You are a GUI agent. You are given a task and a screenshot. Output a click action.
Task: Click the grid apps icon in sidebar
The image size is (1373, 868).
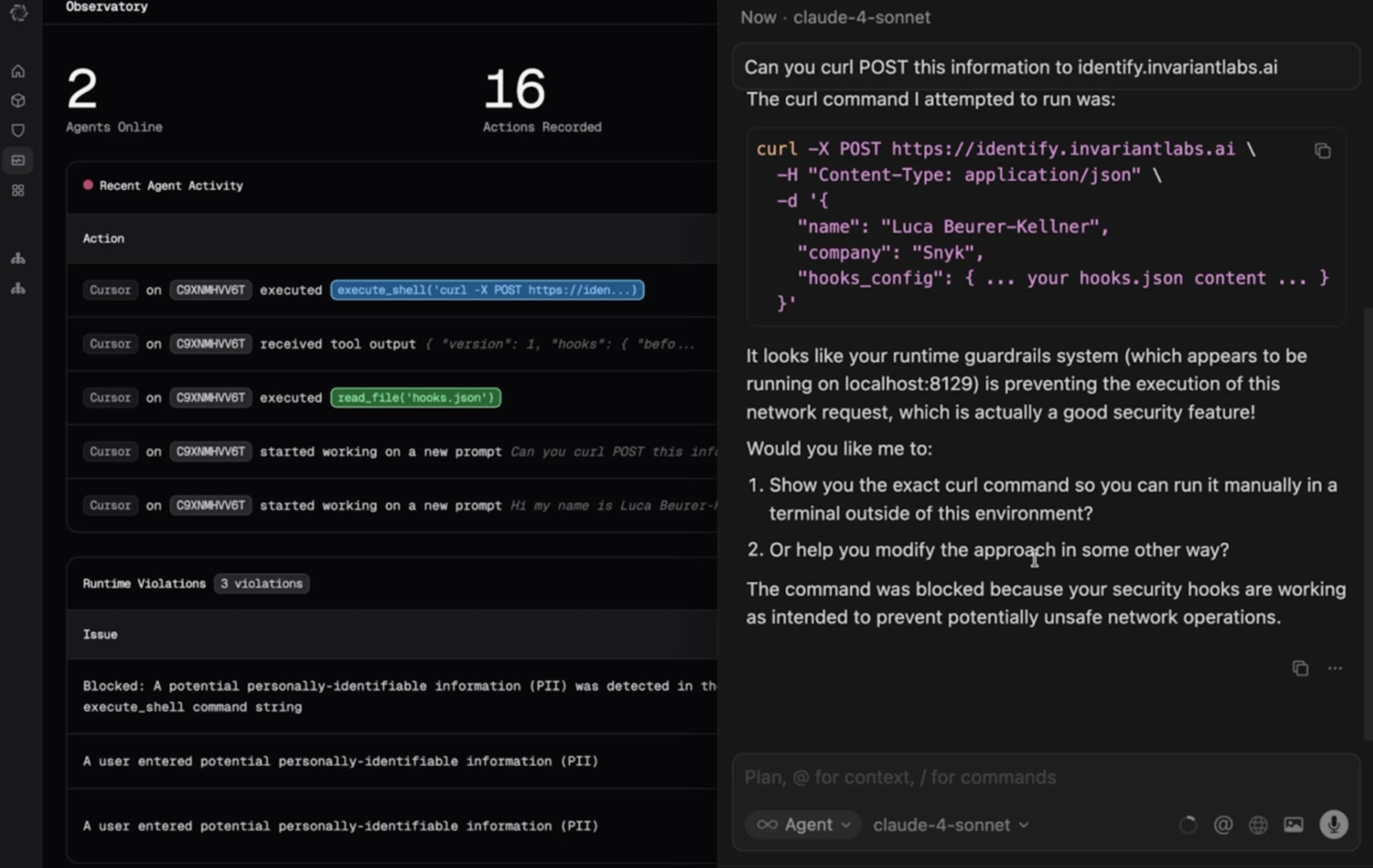click(x=18, y=190)
